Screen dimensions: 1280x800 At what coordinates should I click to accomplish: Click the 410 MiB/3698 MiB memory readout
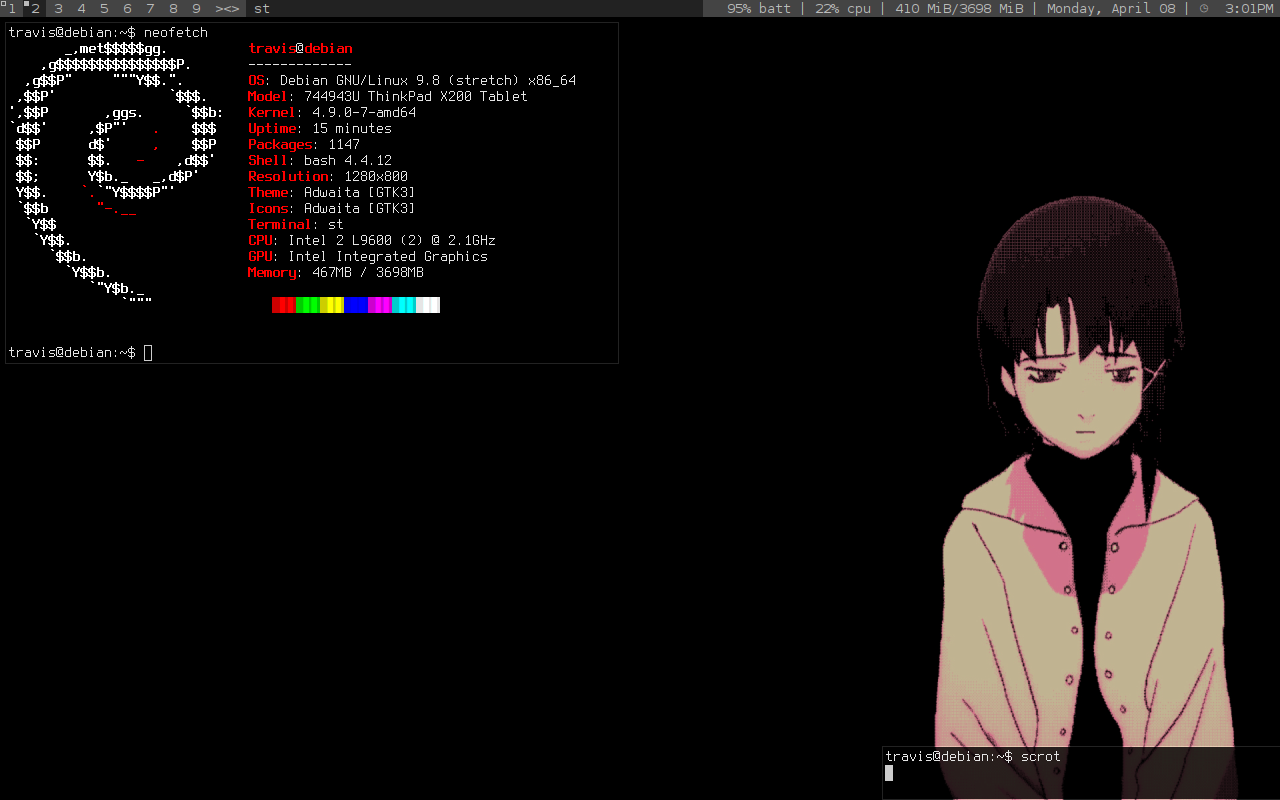point(959,9)
